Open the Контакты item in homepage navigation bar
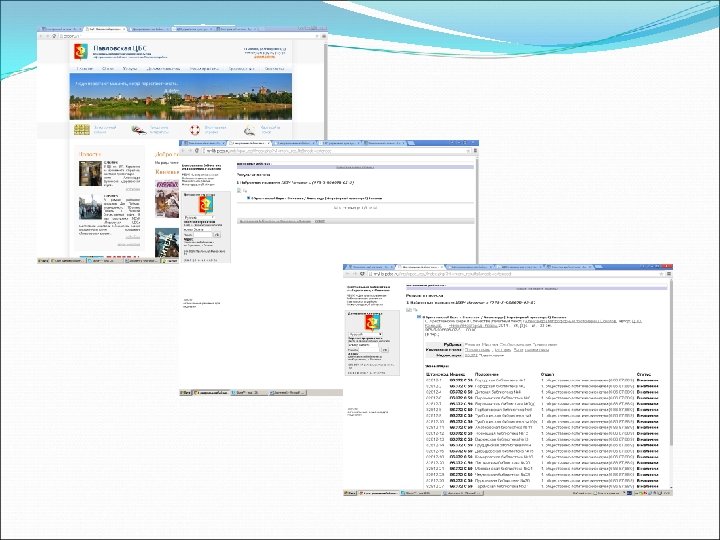Viewport: 720px width, 540px height. (x=274, y=68)
